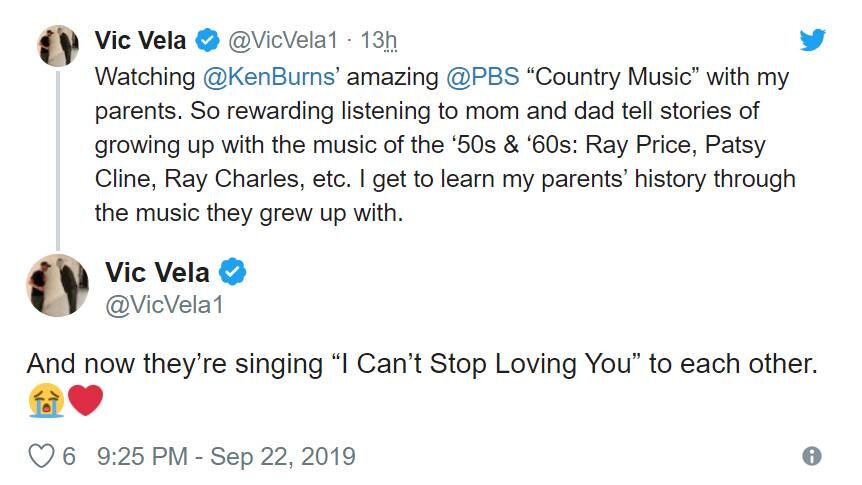Click the larger Vic Vela name in reply
The height and width of the screenshot is (485, 862).
157,271
